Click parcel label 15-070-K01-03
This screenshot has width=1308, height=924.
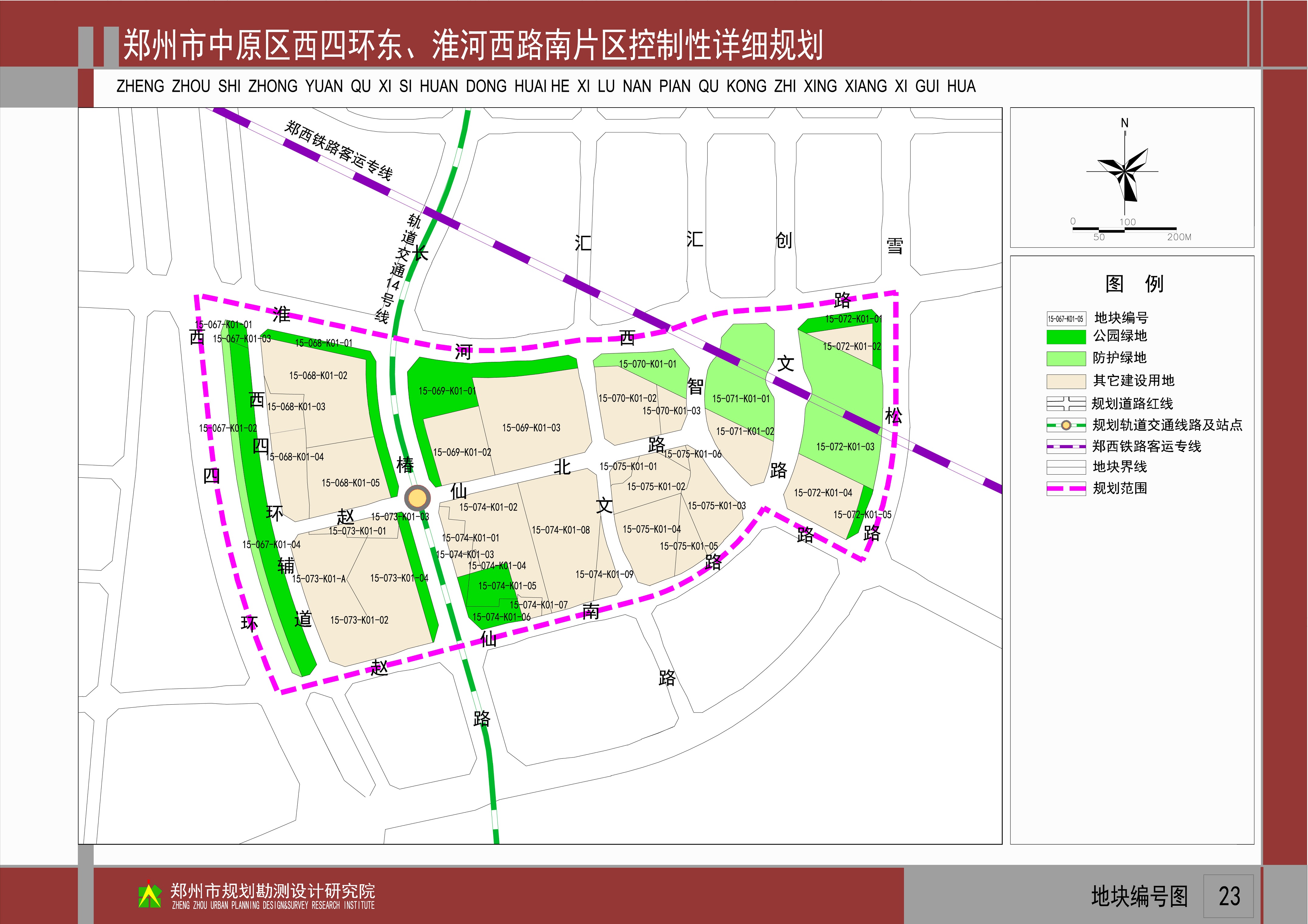click(672, 411)
